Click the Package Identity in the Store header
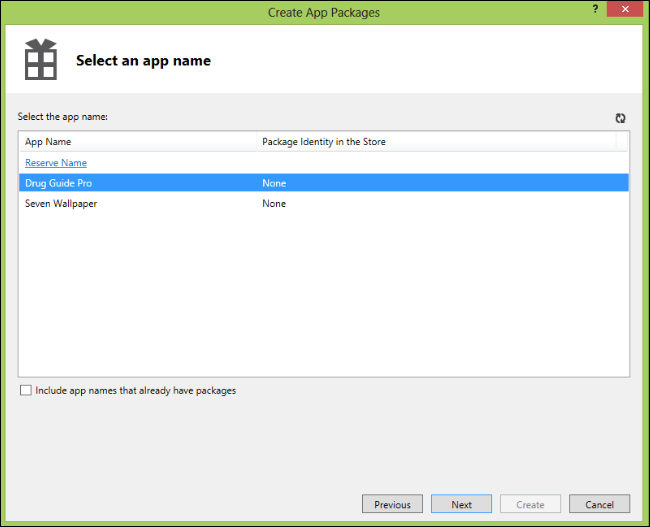The height and width of the screenshot is (527, 650). [x=324, y=142]
